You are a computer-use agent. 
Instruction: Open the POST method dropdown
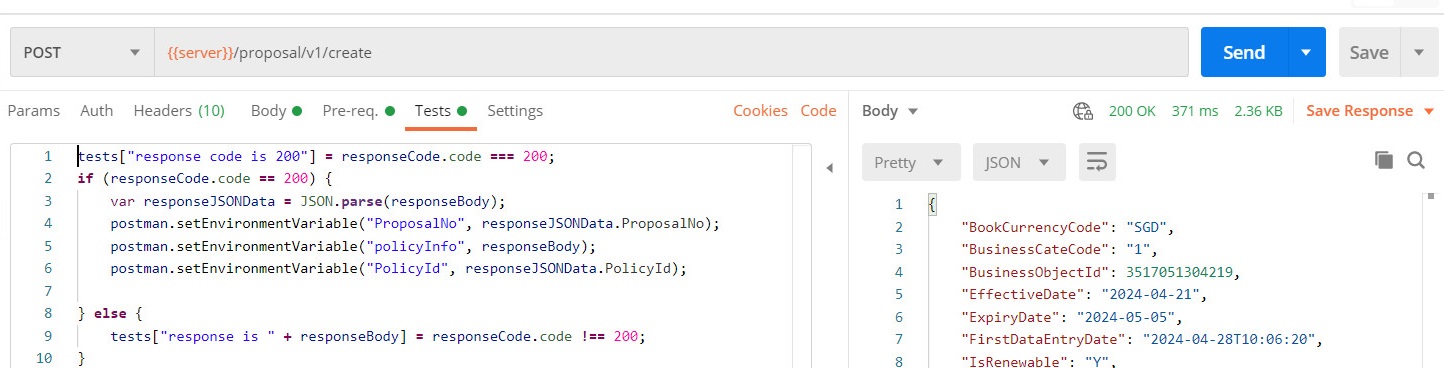tap(82, 53)
